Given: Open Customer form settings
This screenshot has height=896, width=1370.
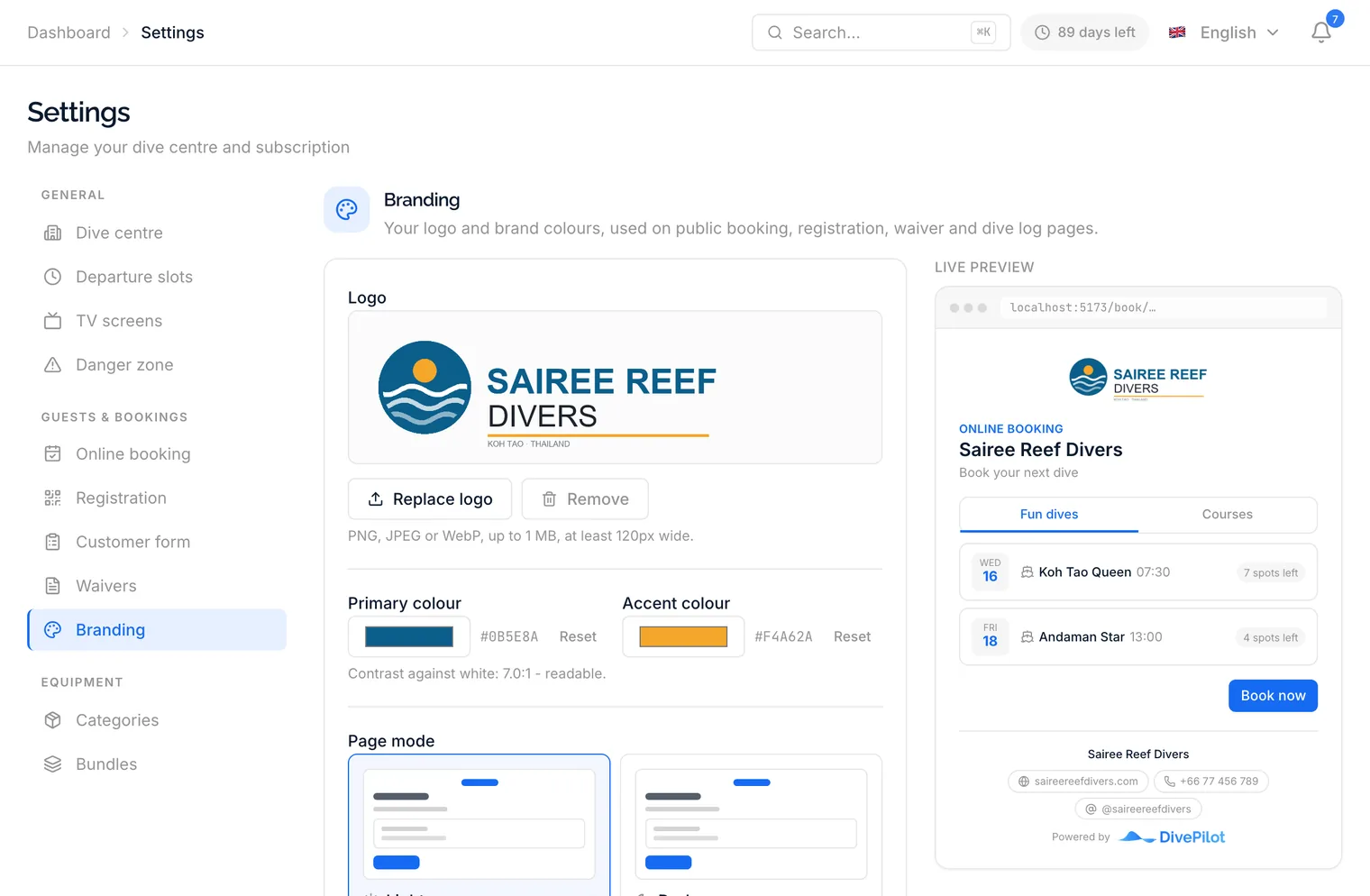Looking at the screenshot, I should coord(157,542).
